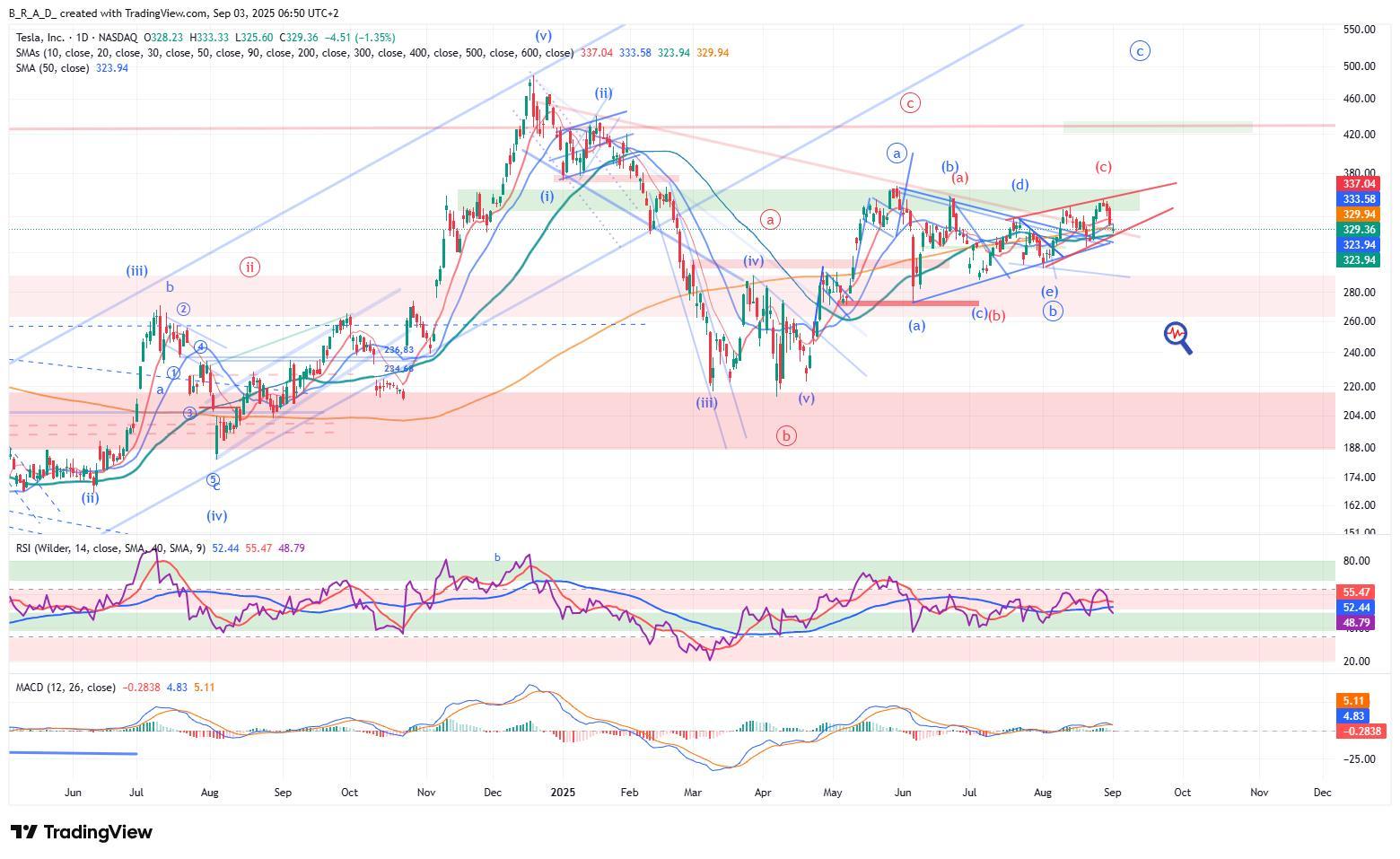Click the thick blue horizontal line in the MACD pane
Image resolution: width=1400 pixels, height=859 pixels.
pyautogui.click(x=74, y=754)
